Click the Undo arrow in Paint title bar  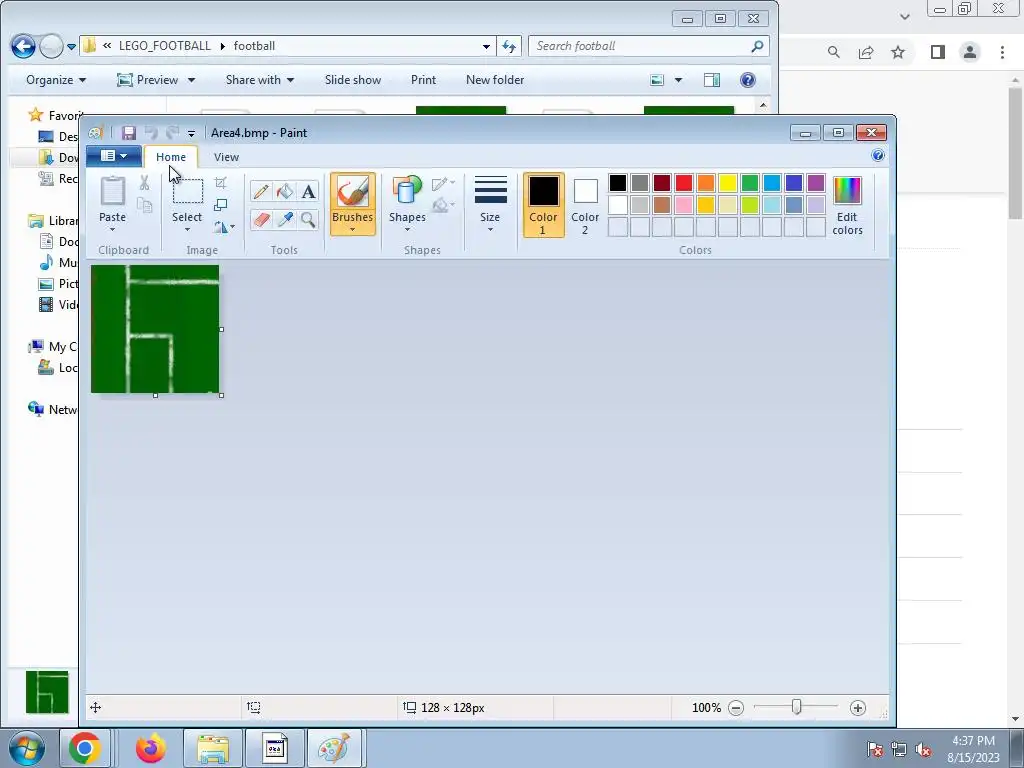coord(151,133)
